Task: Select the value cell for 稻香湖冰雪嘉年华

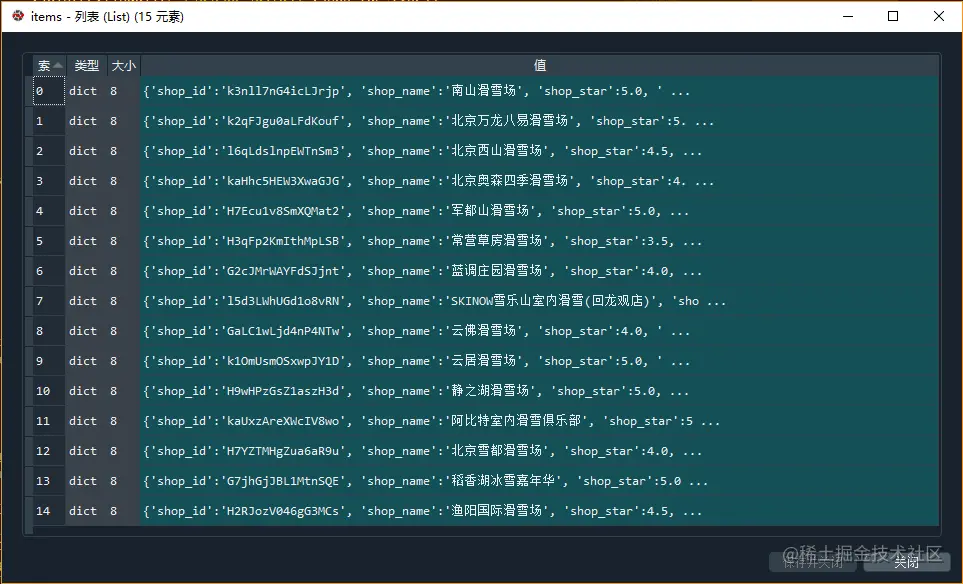Action: (540, 481)
